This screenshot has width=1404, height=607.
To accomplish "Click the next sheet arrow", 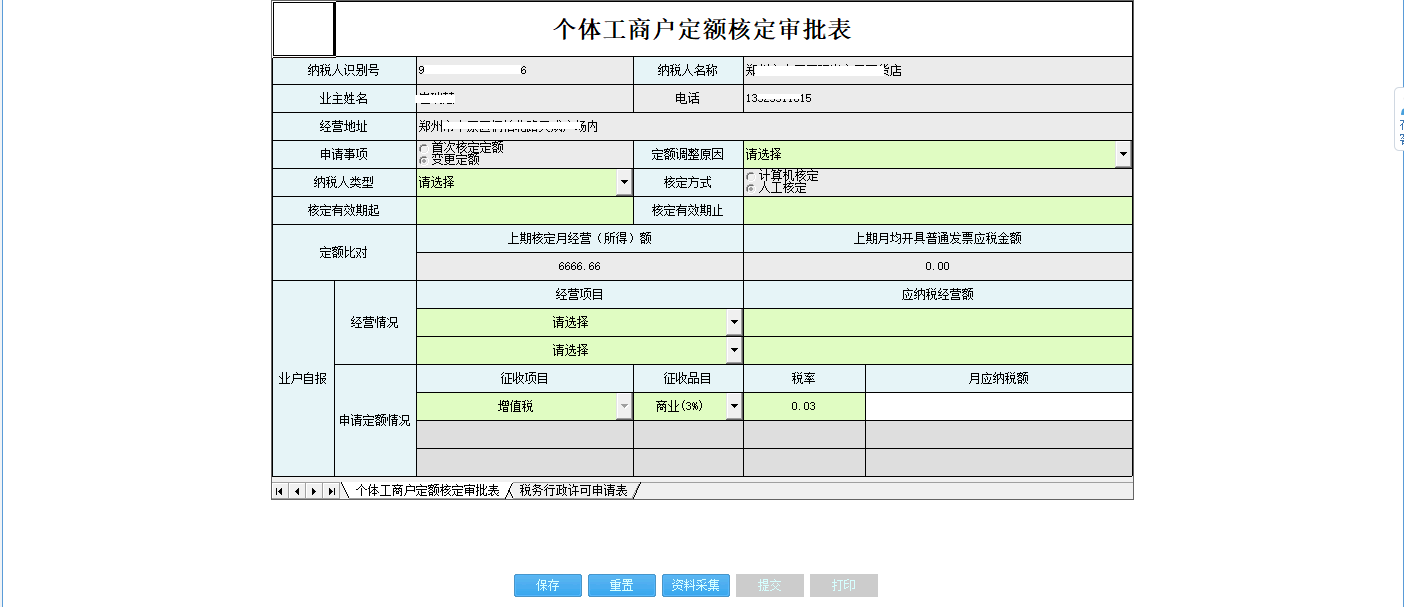I will [312, 490].
